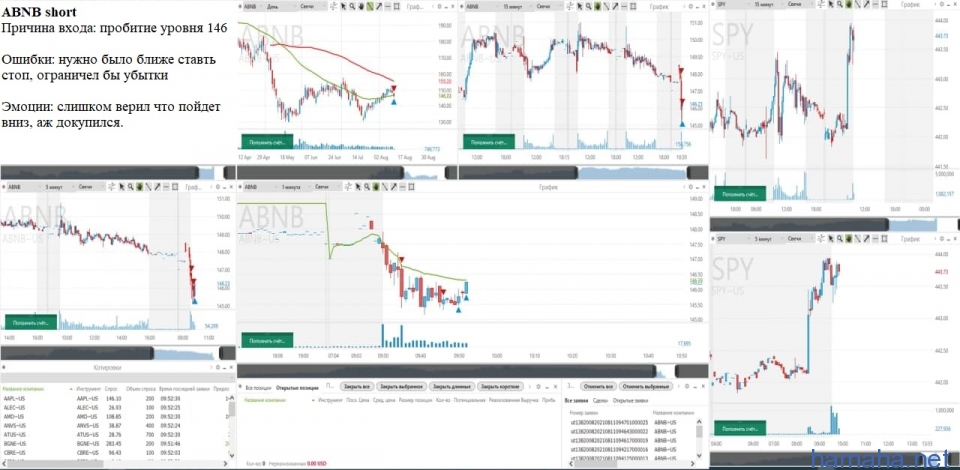The image size is (960, 470).
Task: Switch to Все заявки tab
Action: 577,399
